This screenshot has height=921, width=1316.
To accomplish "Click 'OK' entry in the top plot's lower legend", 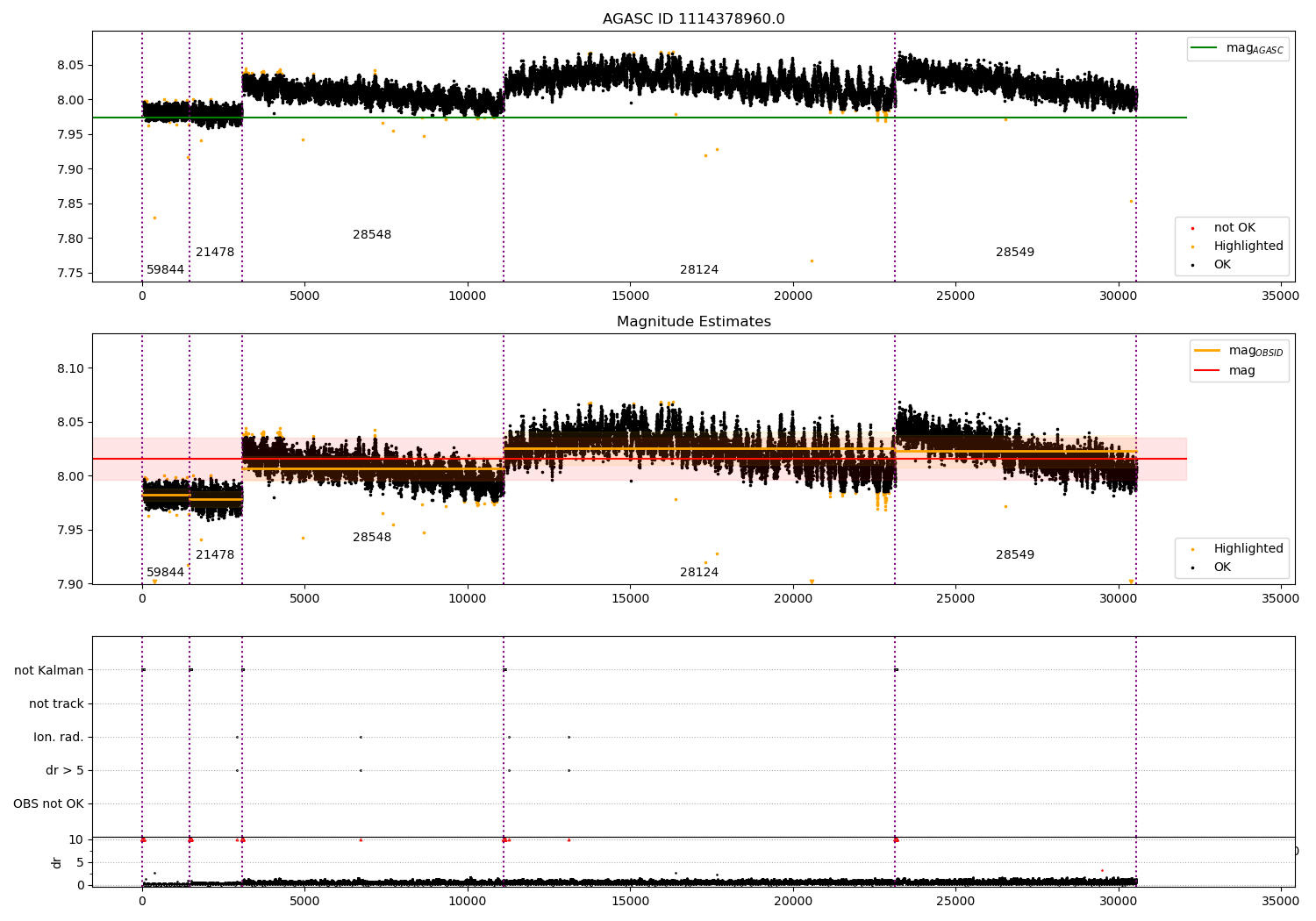I will coord(1222,265).
